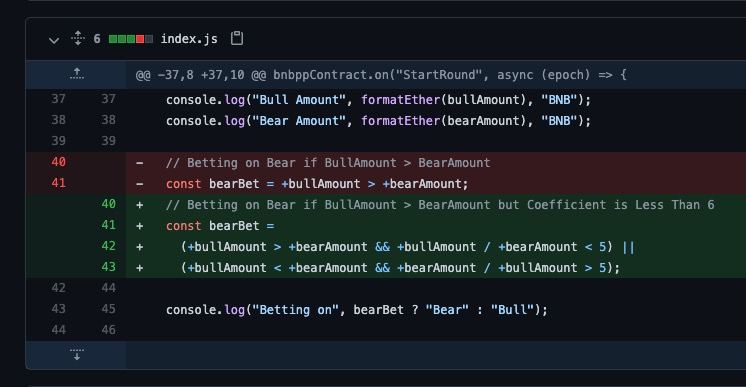The width and height of the screenshot is (746, 387).
Task: Click new line number 38 of Bear Amount line
Action: 108,120
